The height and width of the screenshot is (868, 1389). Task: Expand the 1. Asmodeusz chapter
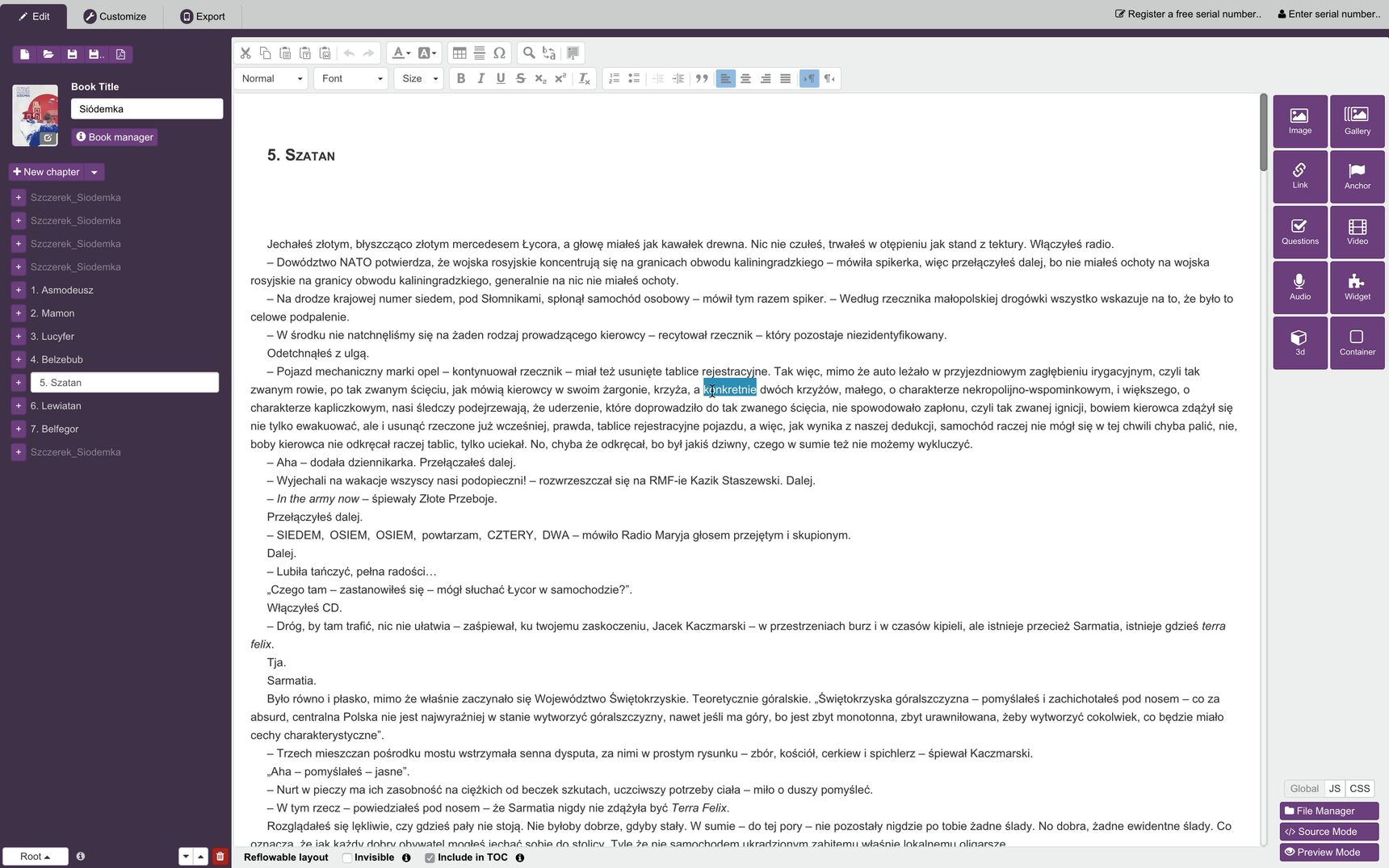pyautogui.click(x=19, y=290)
